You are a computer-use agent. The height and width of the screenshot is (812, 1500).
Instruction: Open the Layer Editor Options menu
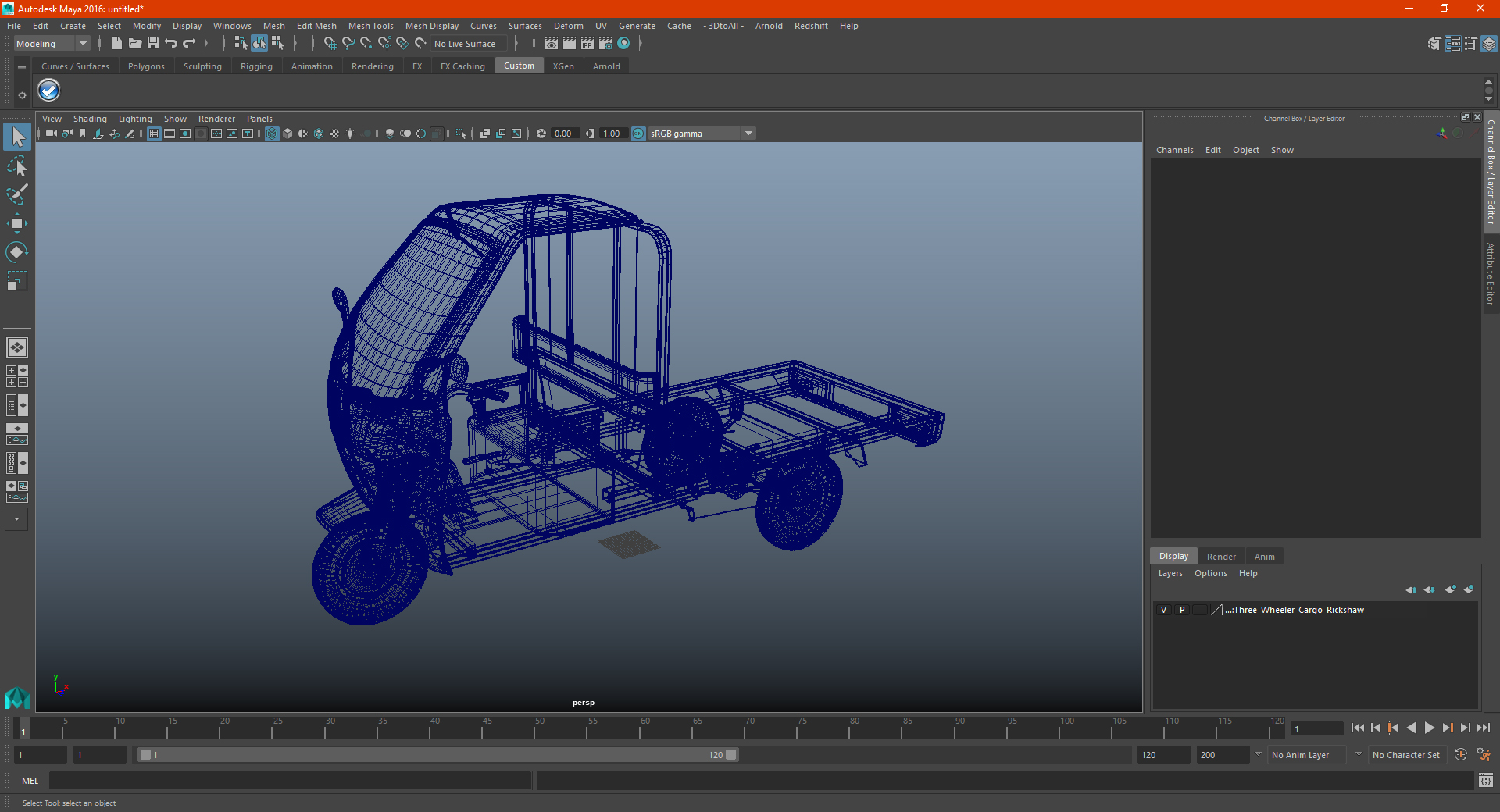[1210, 573]
